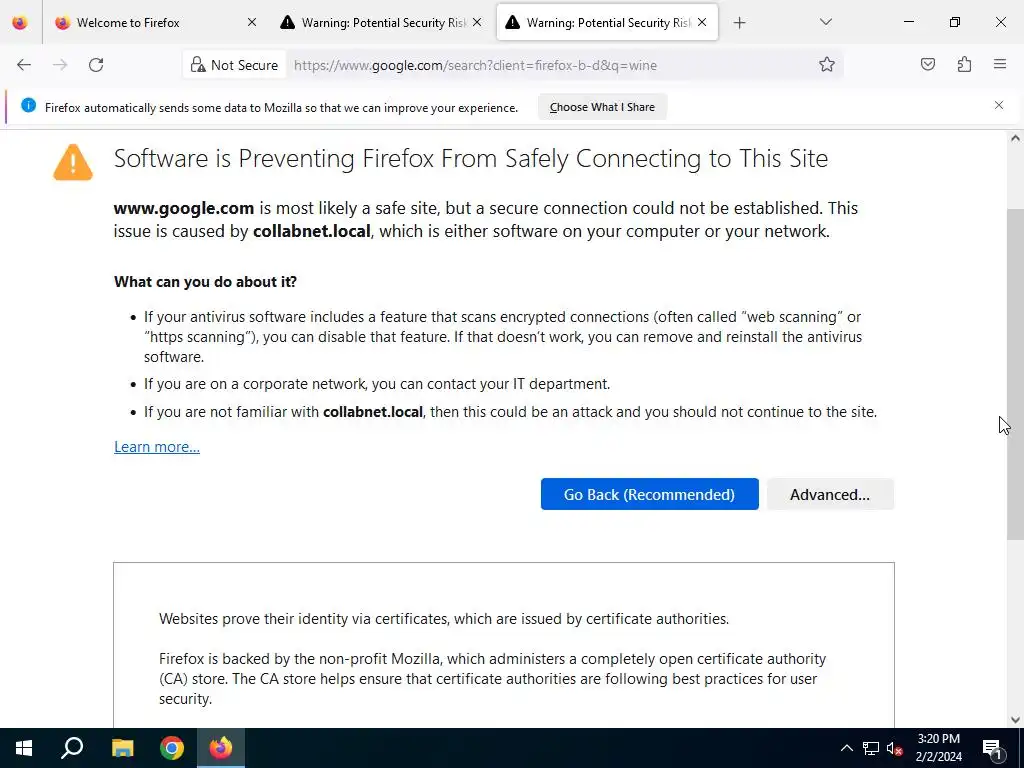
Task: Open the Extensions puzzle icon
Action: click(964, 65)
